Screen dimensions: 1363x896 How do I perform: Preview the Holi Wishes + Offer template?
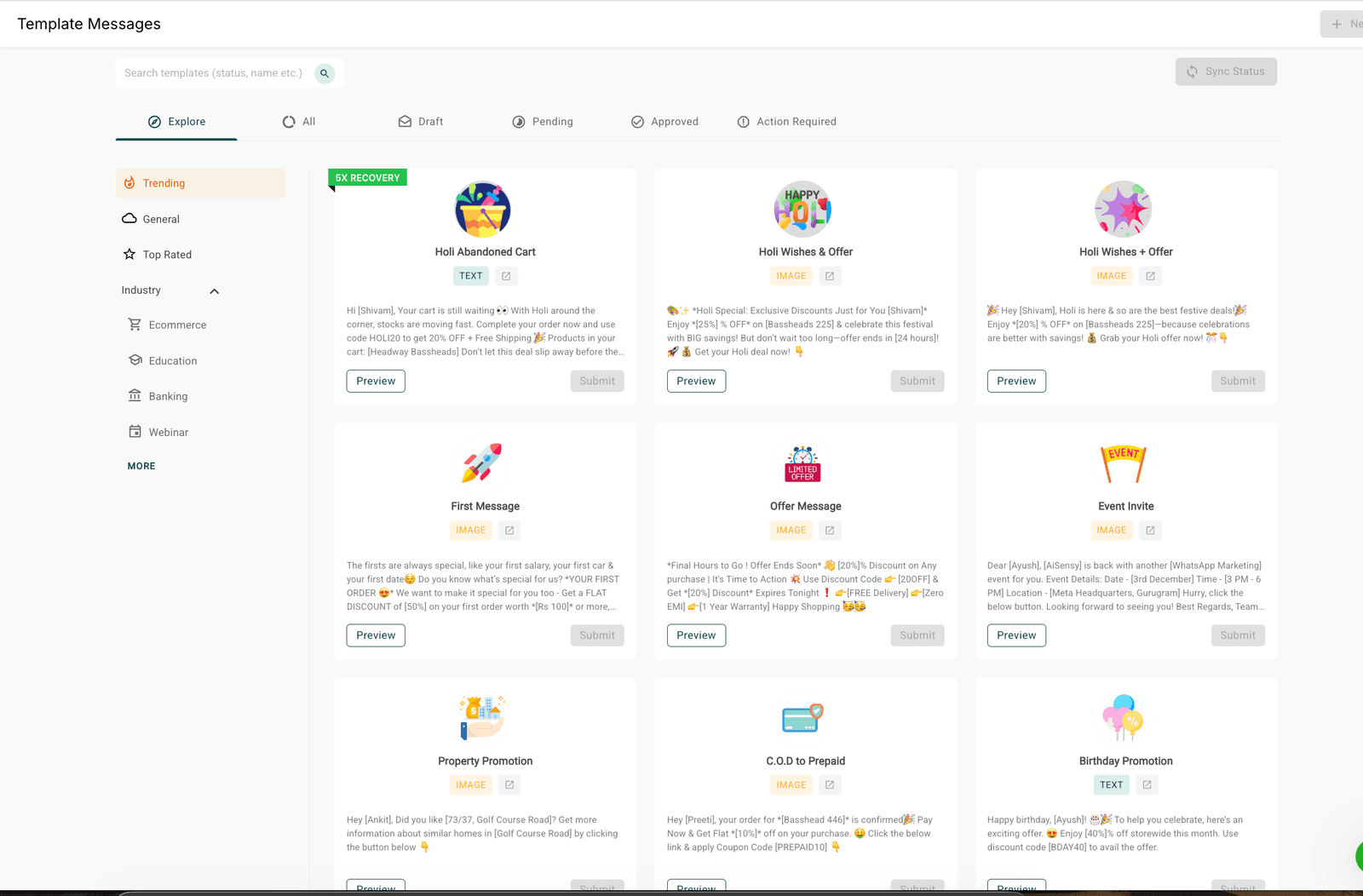click(x=1016, y=382)
